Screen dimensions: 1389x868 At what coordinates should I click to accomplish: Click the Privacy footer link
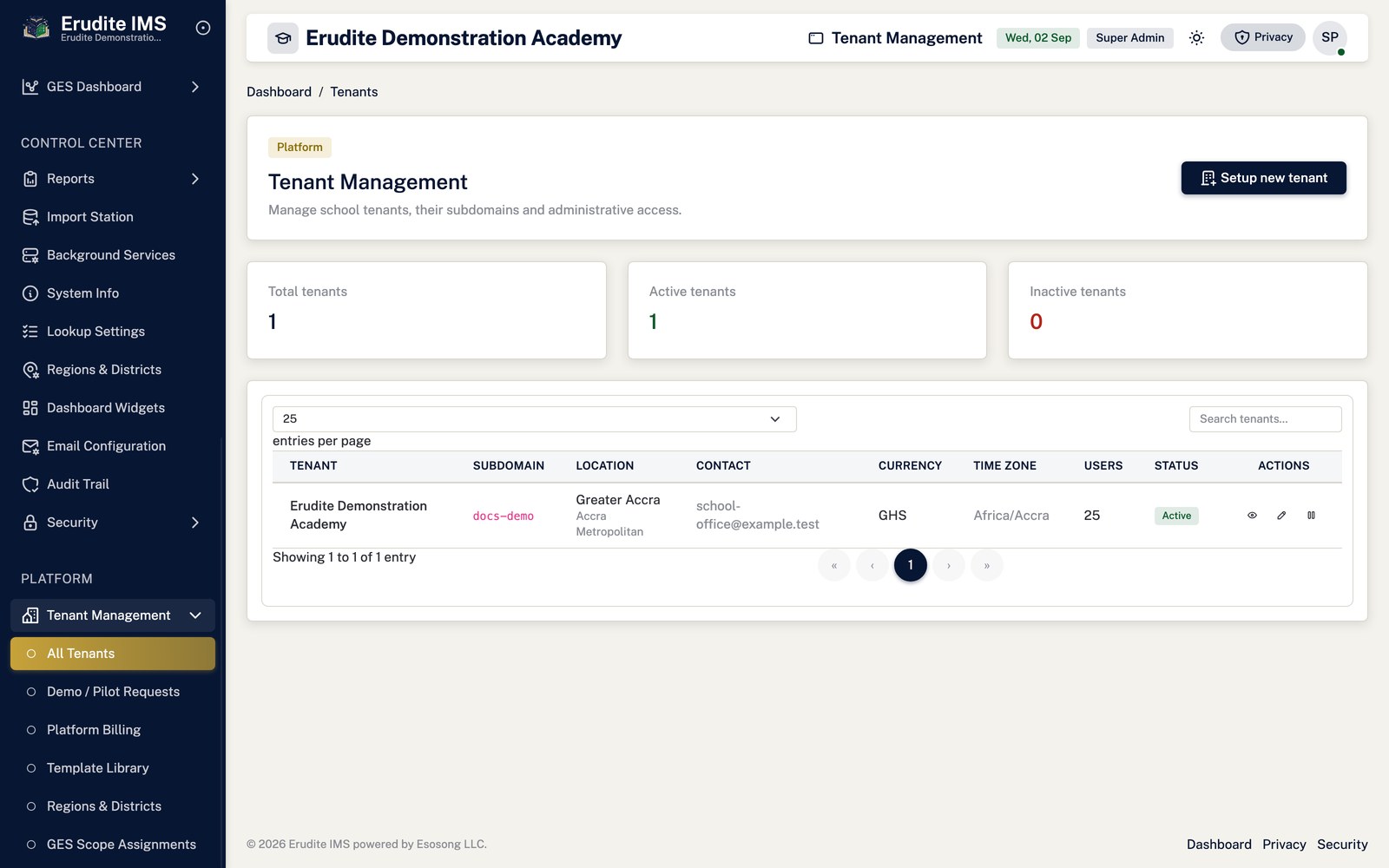pos(1284,845)
